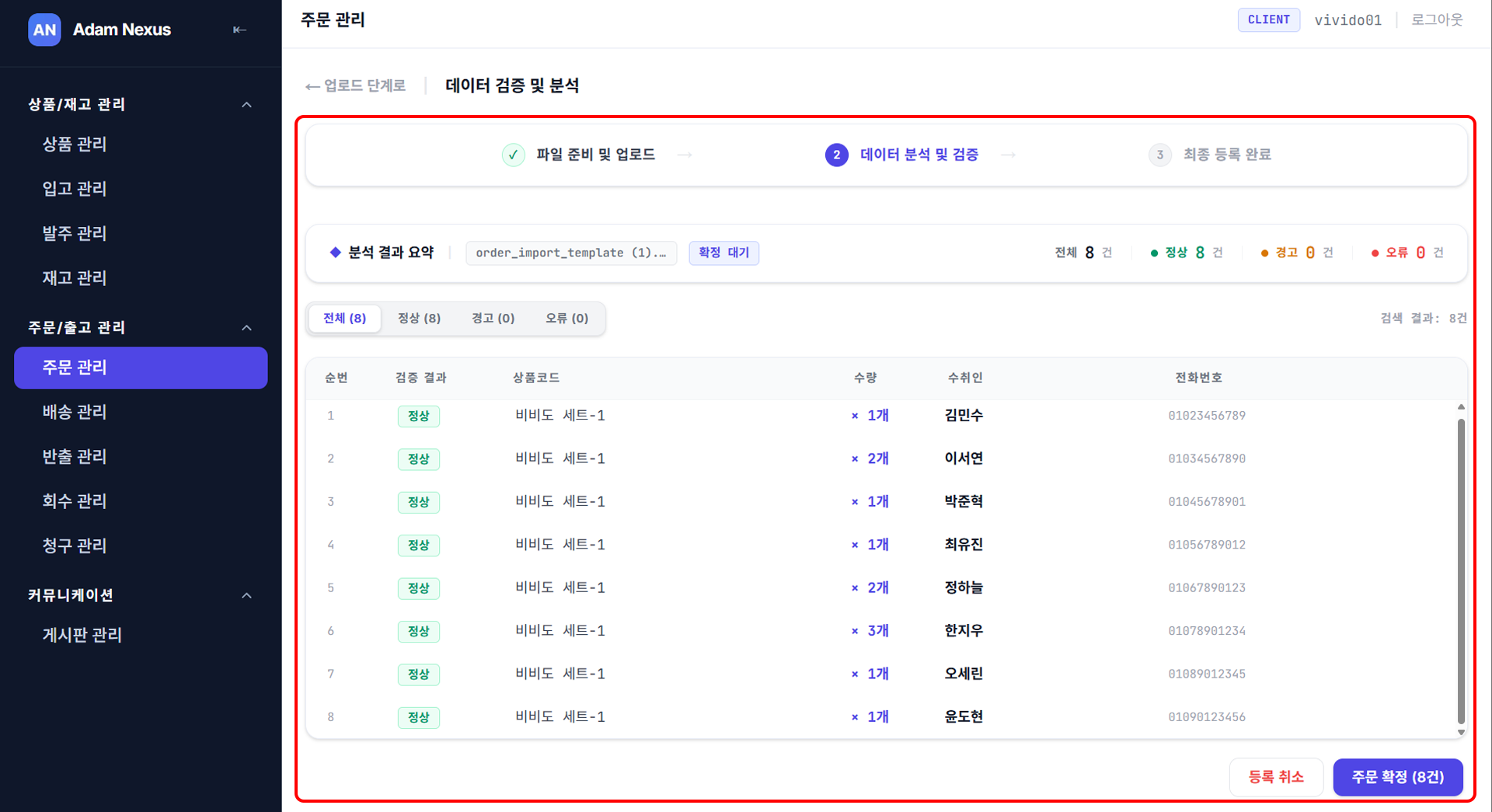Open 주문 관리 in the sidebar
This screenshot has height=812, width=1492.
click(x=141, y=368)
